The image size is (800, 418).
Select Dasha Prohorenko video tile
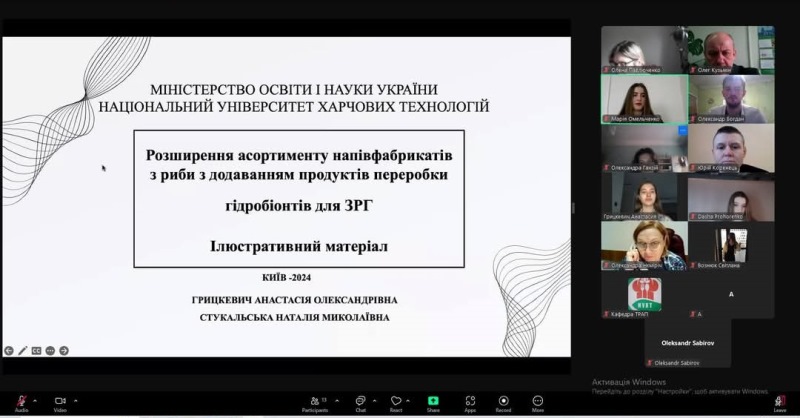[731, 197]
